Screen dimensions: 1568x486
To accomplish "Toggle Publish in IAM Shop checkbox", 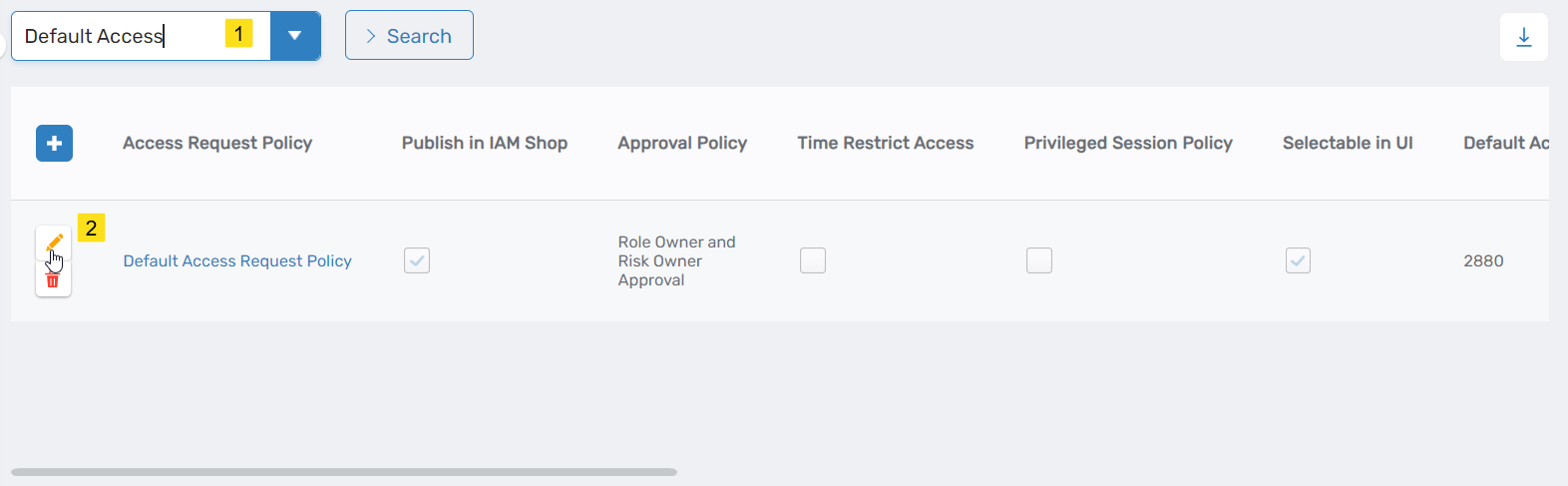I will [417, 260].
